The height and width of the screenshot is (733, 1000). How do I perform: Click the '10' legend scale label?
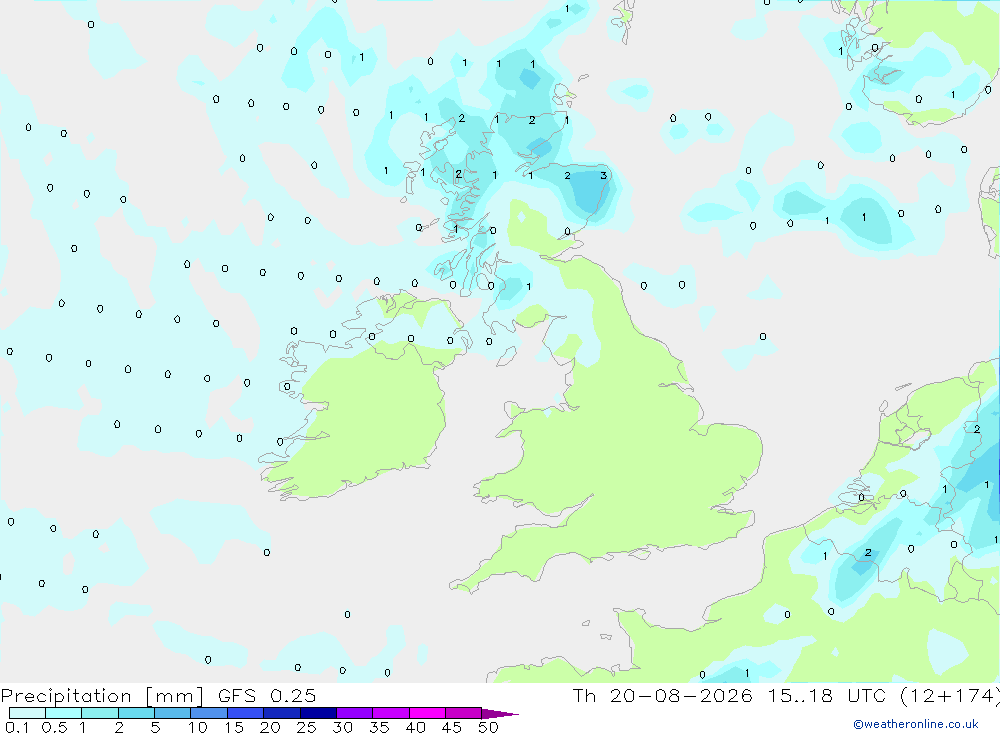pyautogui.click(x=198, y=727)
